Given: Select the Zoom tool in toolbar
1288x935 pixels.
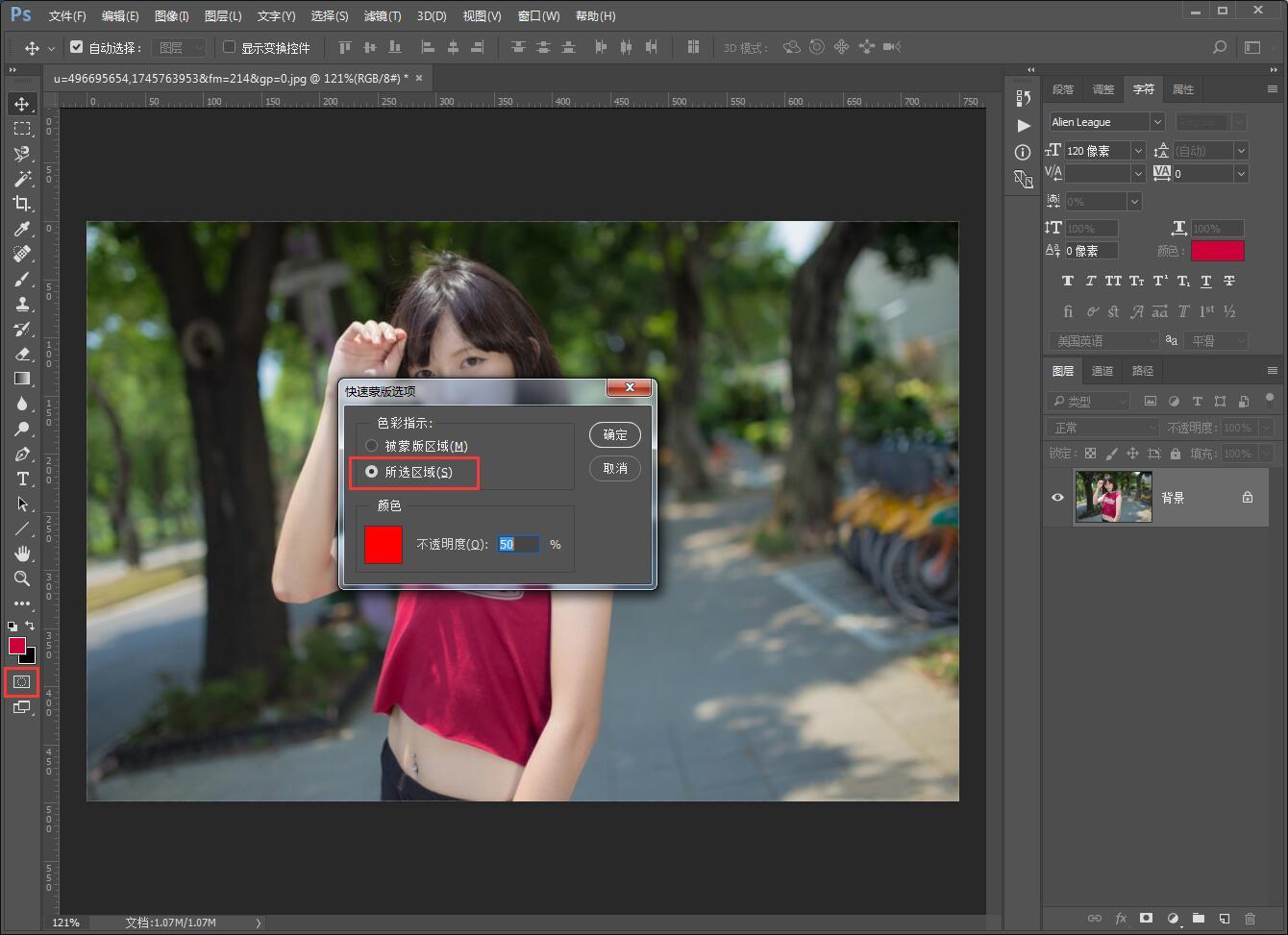Looking at the screenshot, I should click(x=21, y=578).
